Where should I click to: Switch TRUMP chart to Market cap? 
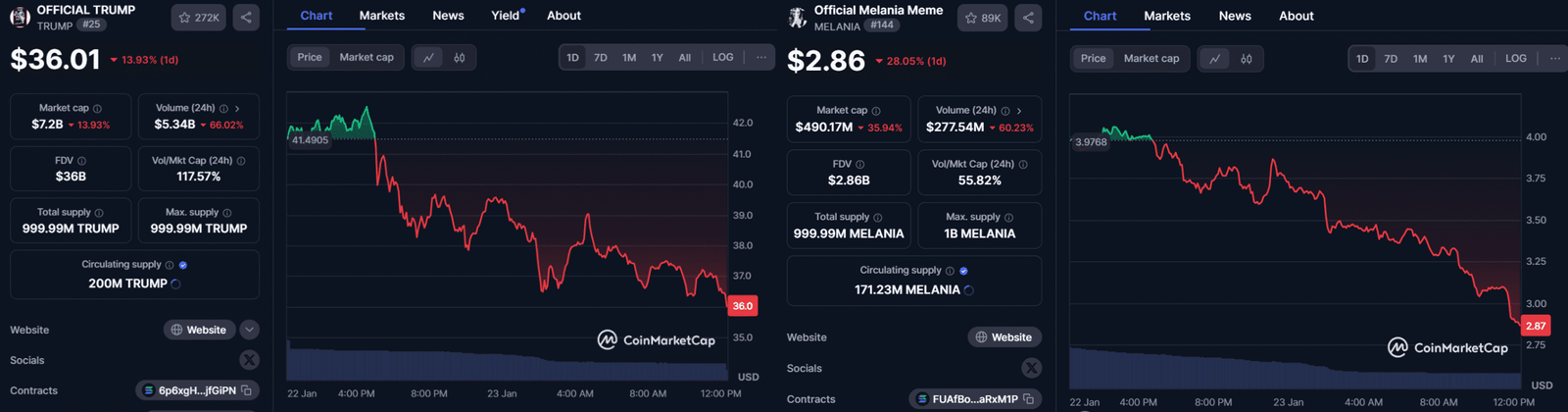coord(366,58)
